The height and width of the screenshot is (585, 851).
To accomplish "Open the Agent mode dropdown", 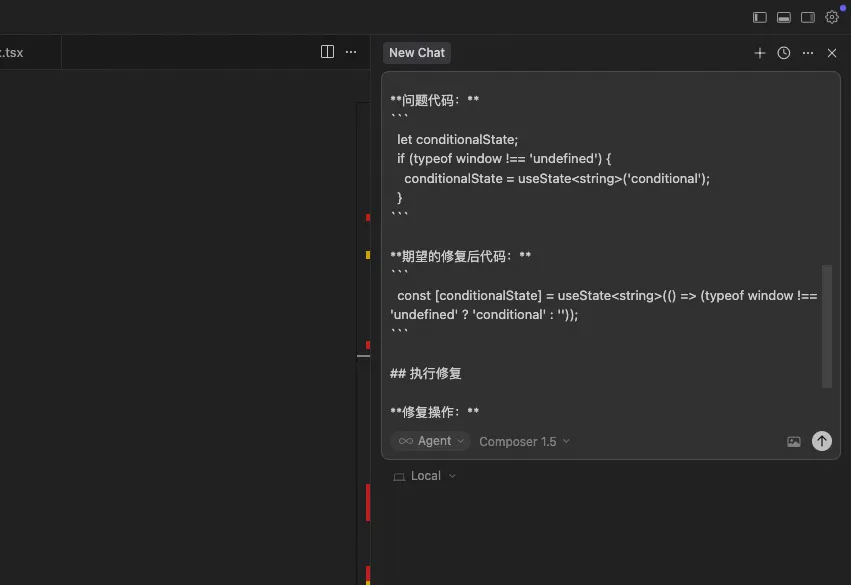I will pyautogui.click(x=431, y=441).
